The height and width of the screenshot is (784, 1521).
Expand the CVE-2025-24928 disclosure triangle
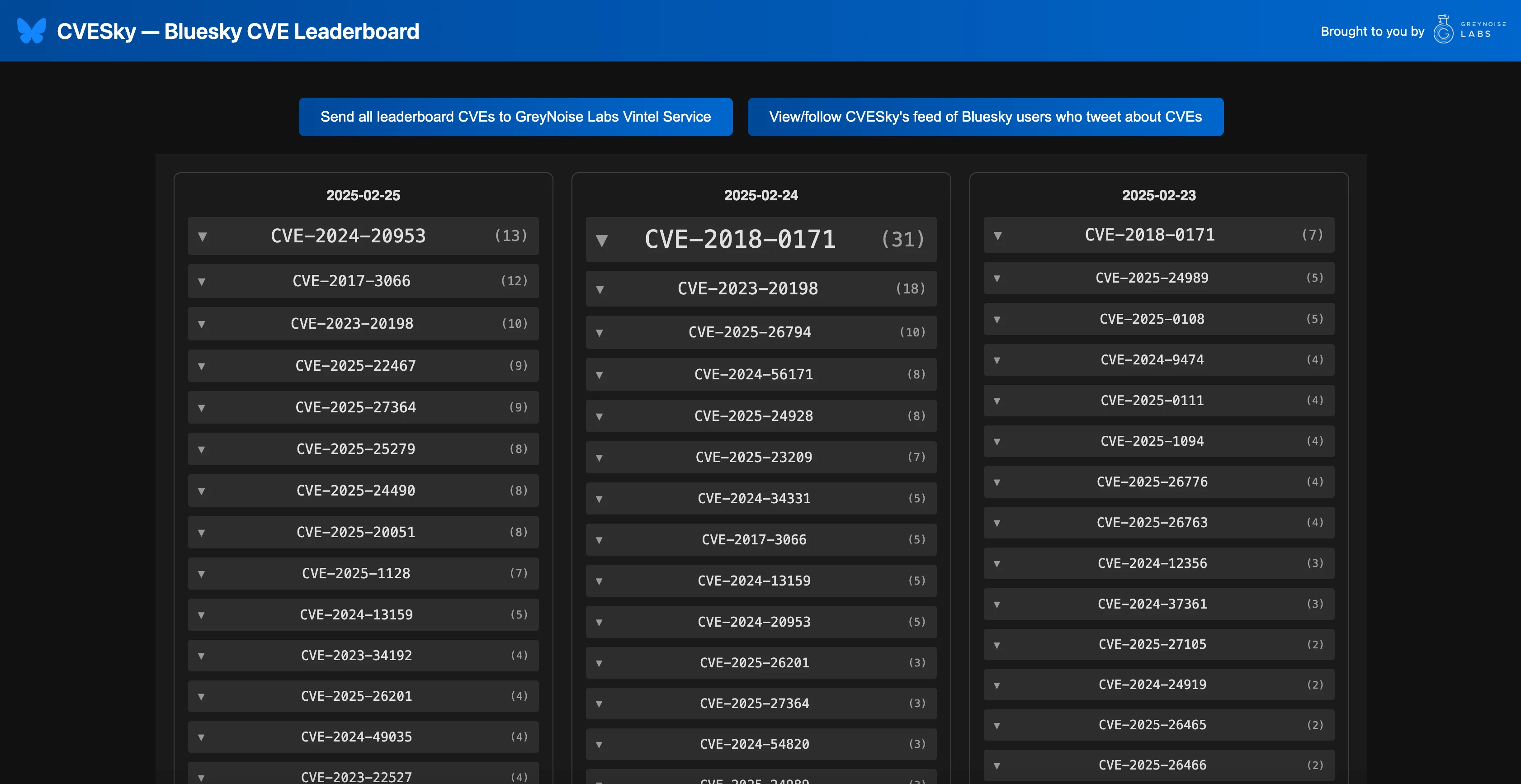click(599, 417)
